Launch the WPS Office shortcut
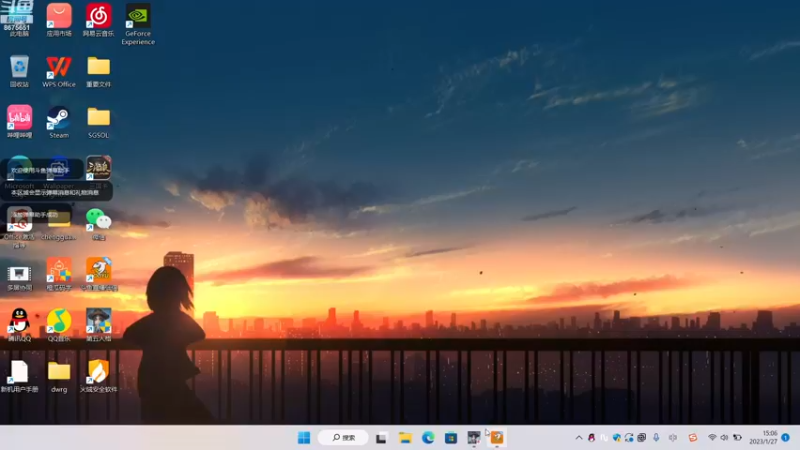This screenshot has height=450, width=800. [x=59, y=71]
